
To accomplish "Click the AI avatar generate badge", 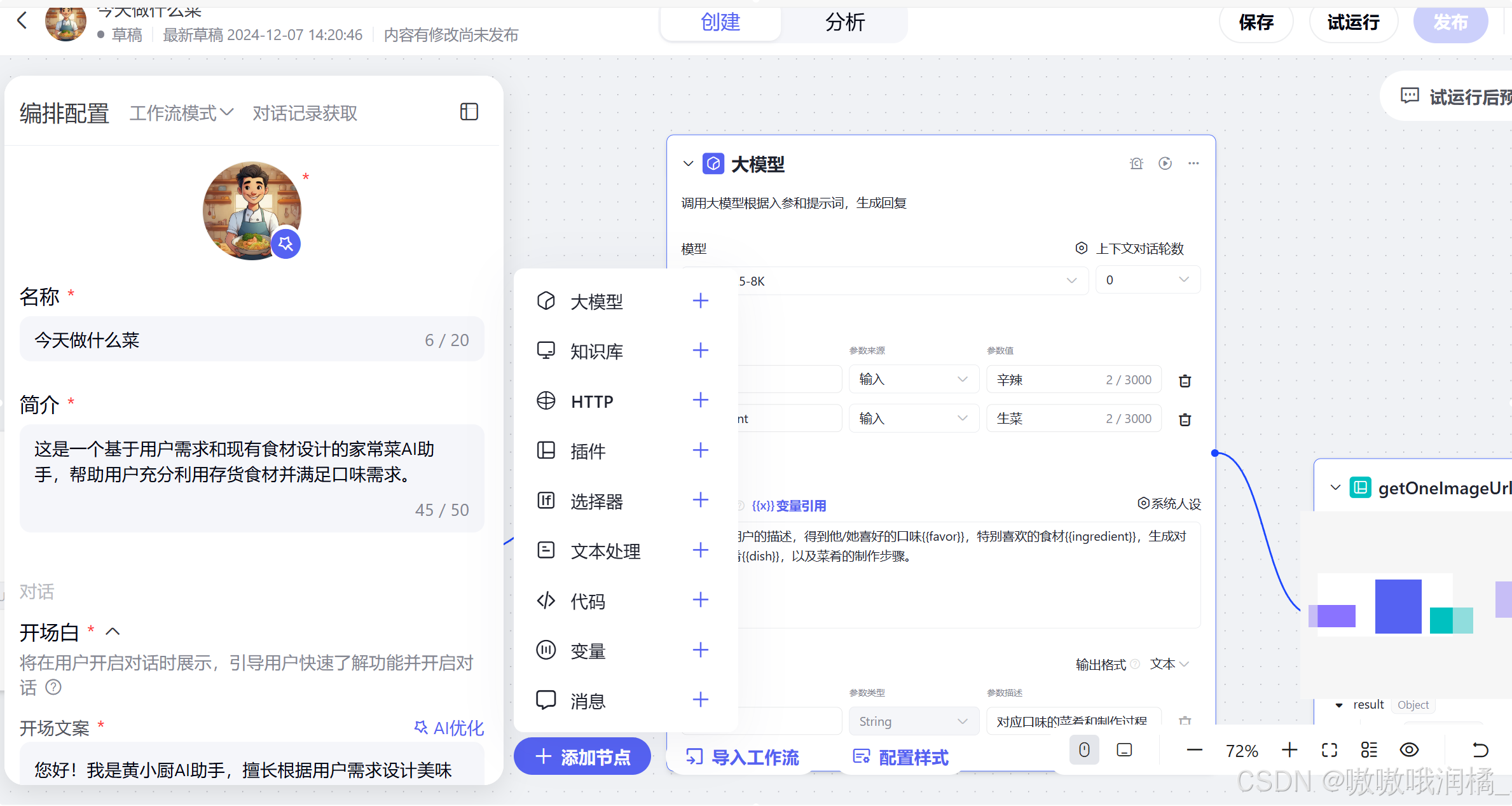I will [x=285, y=244].
